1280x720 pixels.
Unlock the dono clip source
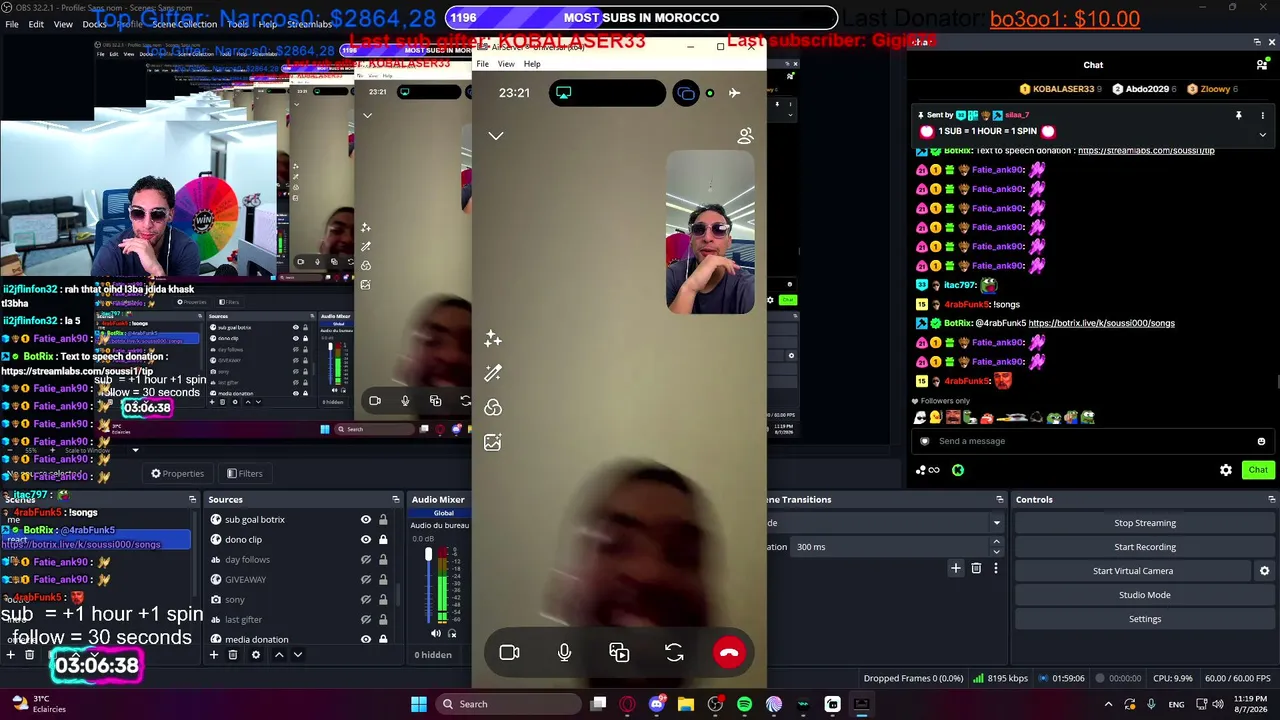383,540
